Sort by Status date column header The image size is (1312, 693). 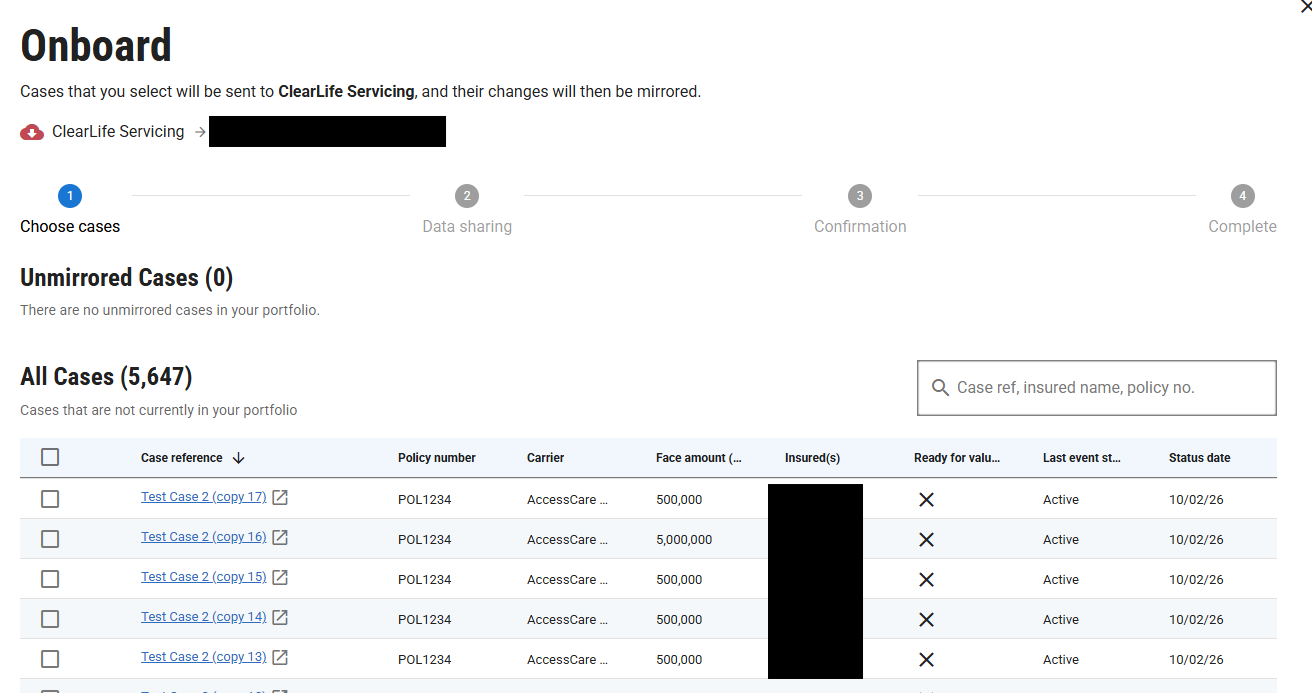(x=1199, y=458)
